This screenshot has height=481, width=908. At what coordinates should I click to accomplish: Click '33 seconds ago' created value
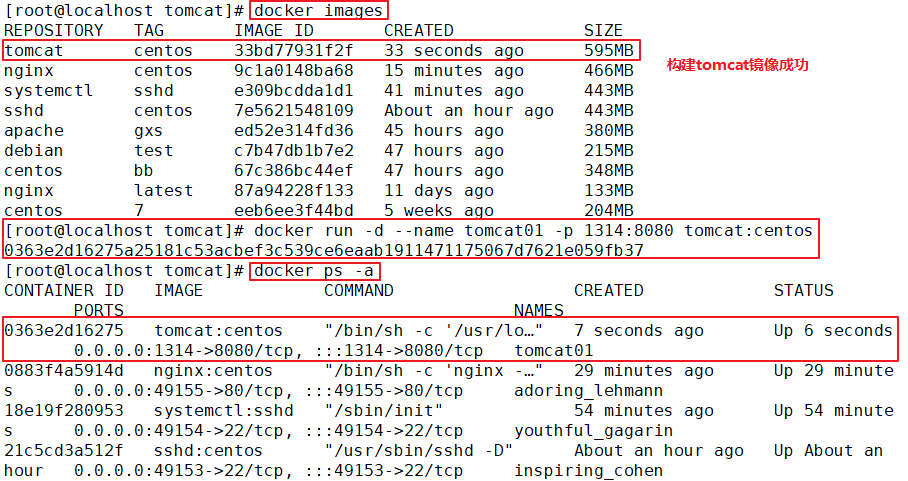pos(453,50)
